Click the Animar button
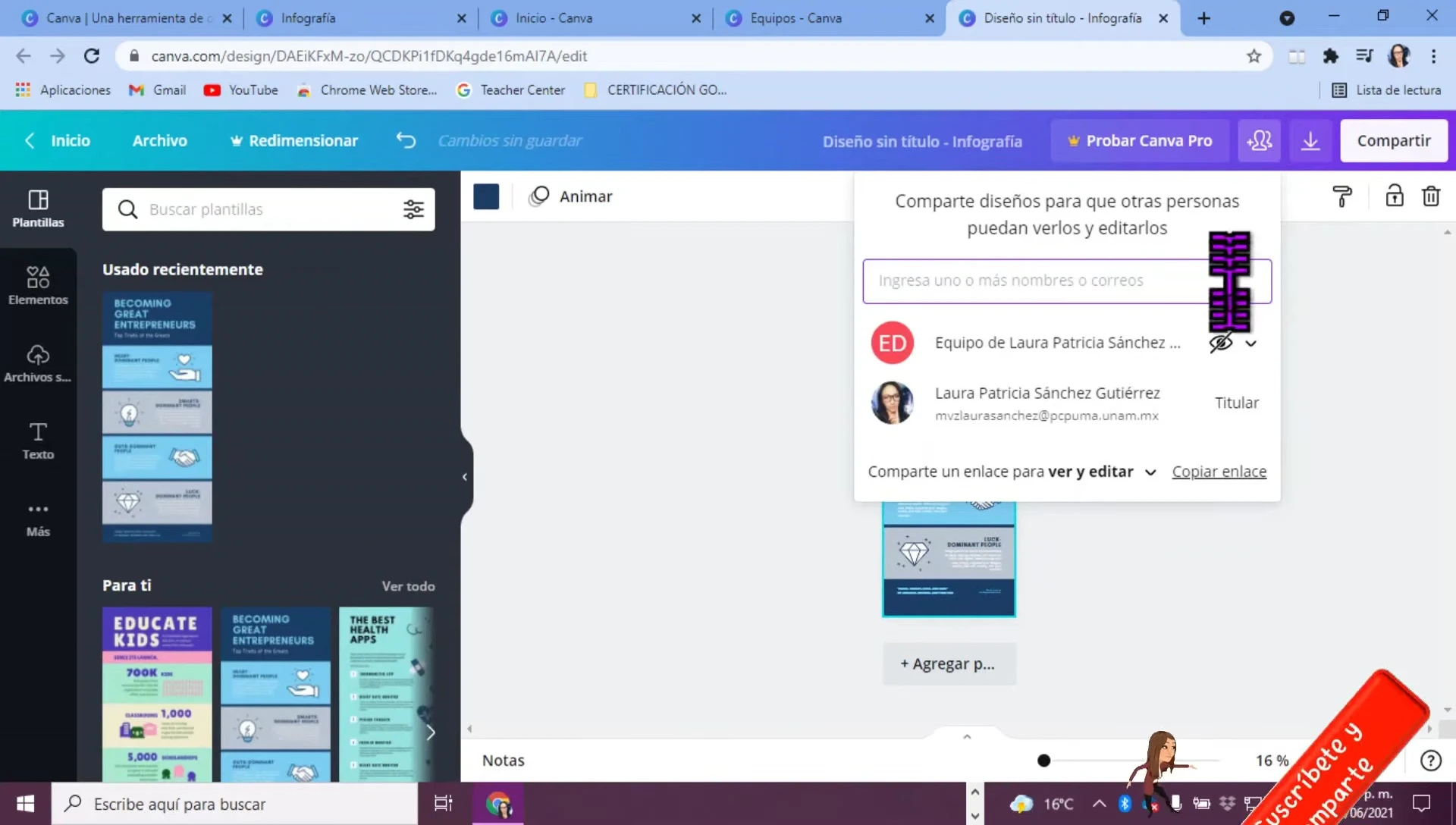This screenshot has height=825, width=1456. point(570,196)
